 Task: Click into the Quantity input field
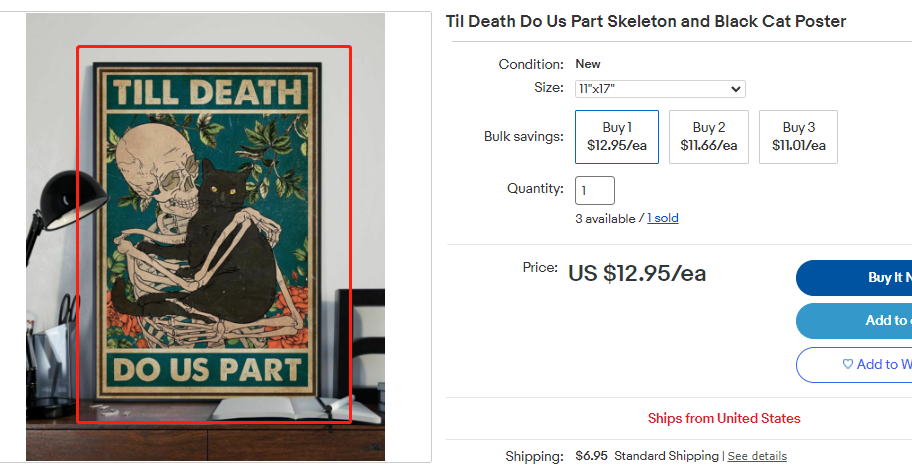tap(594, 190)
